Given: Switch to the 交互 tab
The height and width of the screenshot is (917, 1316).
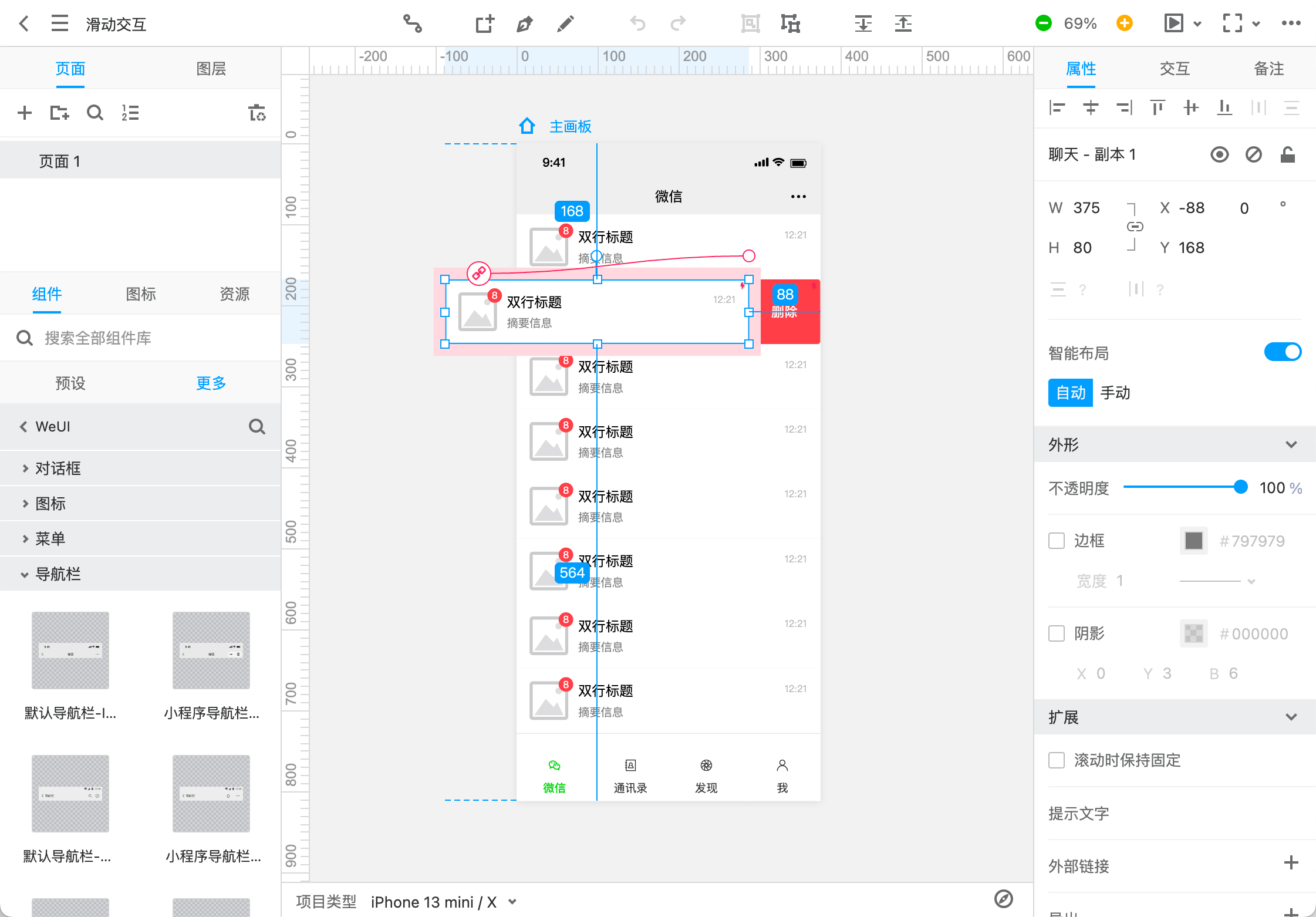Looking at the screenshot, I should point(1174,68).
